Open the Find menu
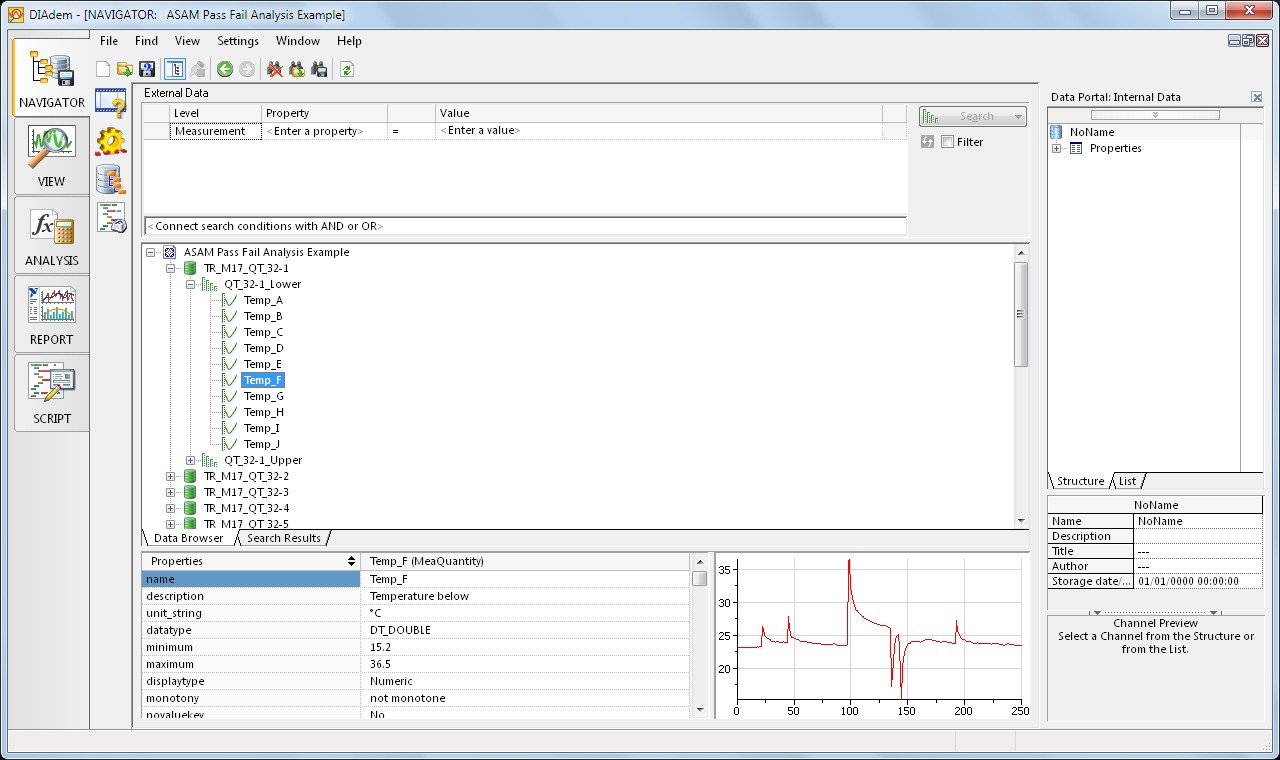Screen dimensions: 1280x760 (x=146, y=41)
